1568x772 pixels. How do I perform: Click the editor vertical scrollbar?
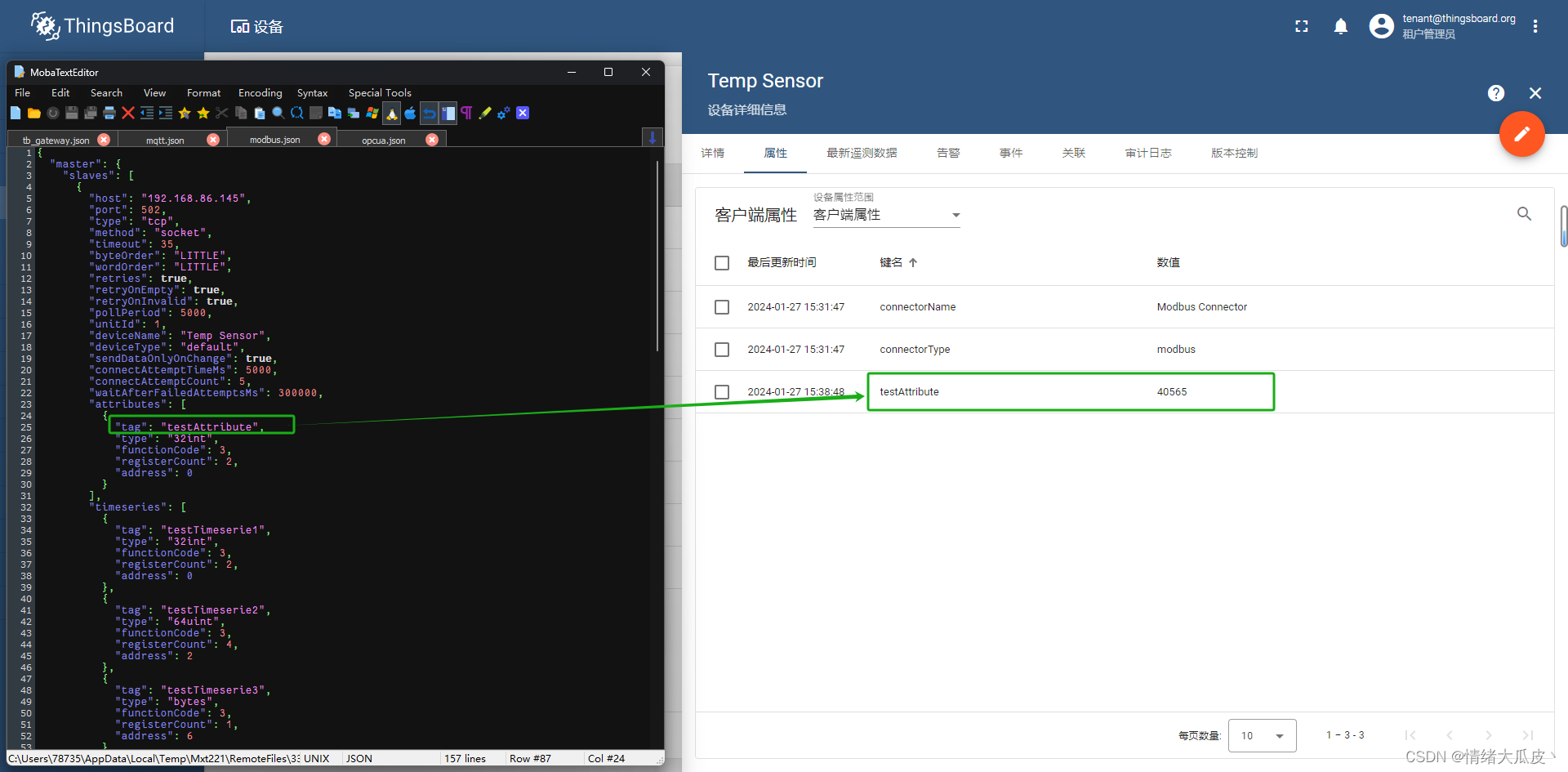point(657,256)
